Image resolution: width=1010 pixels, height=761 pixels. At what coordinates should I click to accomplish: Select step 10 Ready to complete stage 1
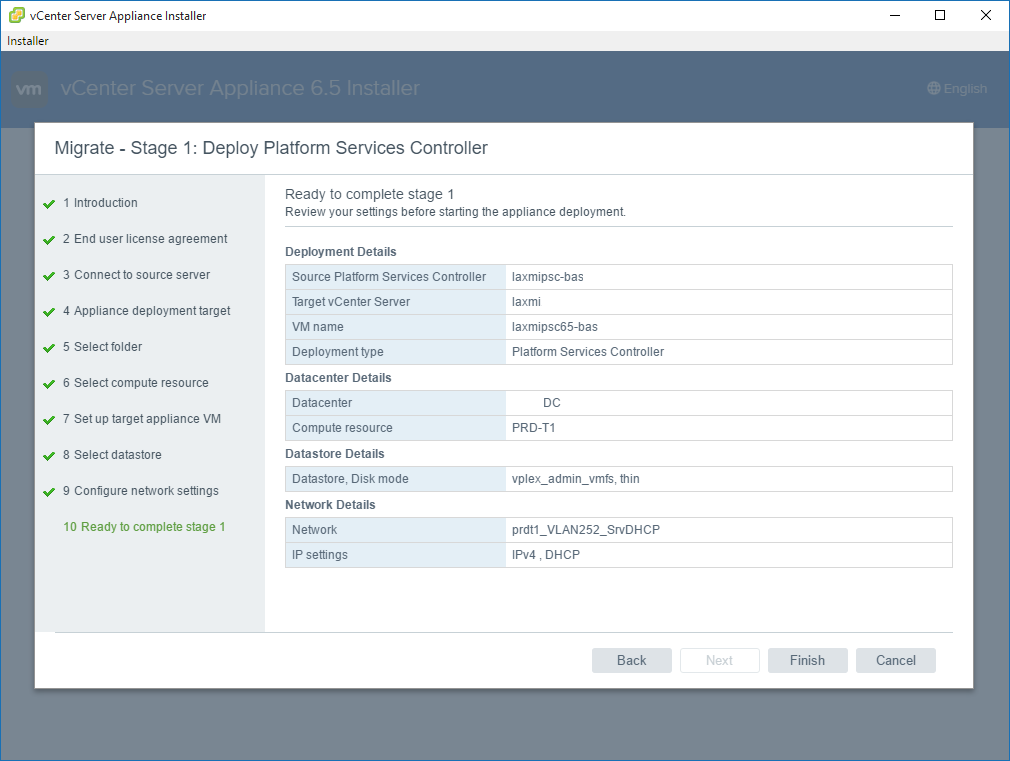(144, 527)
